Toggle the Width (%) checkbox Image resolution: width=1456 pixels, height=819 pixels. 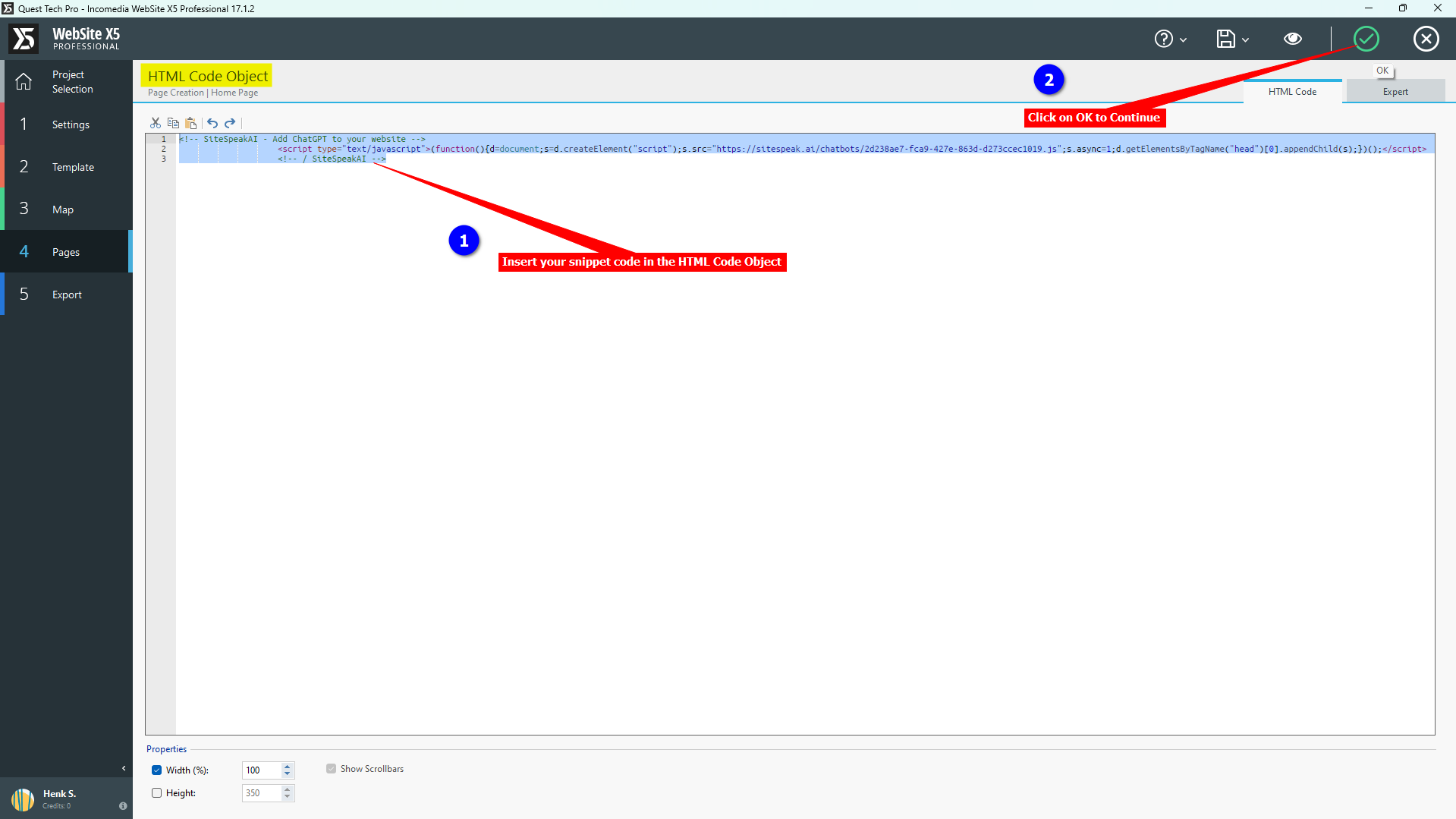pyautogui.click(x=156, y=770)
